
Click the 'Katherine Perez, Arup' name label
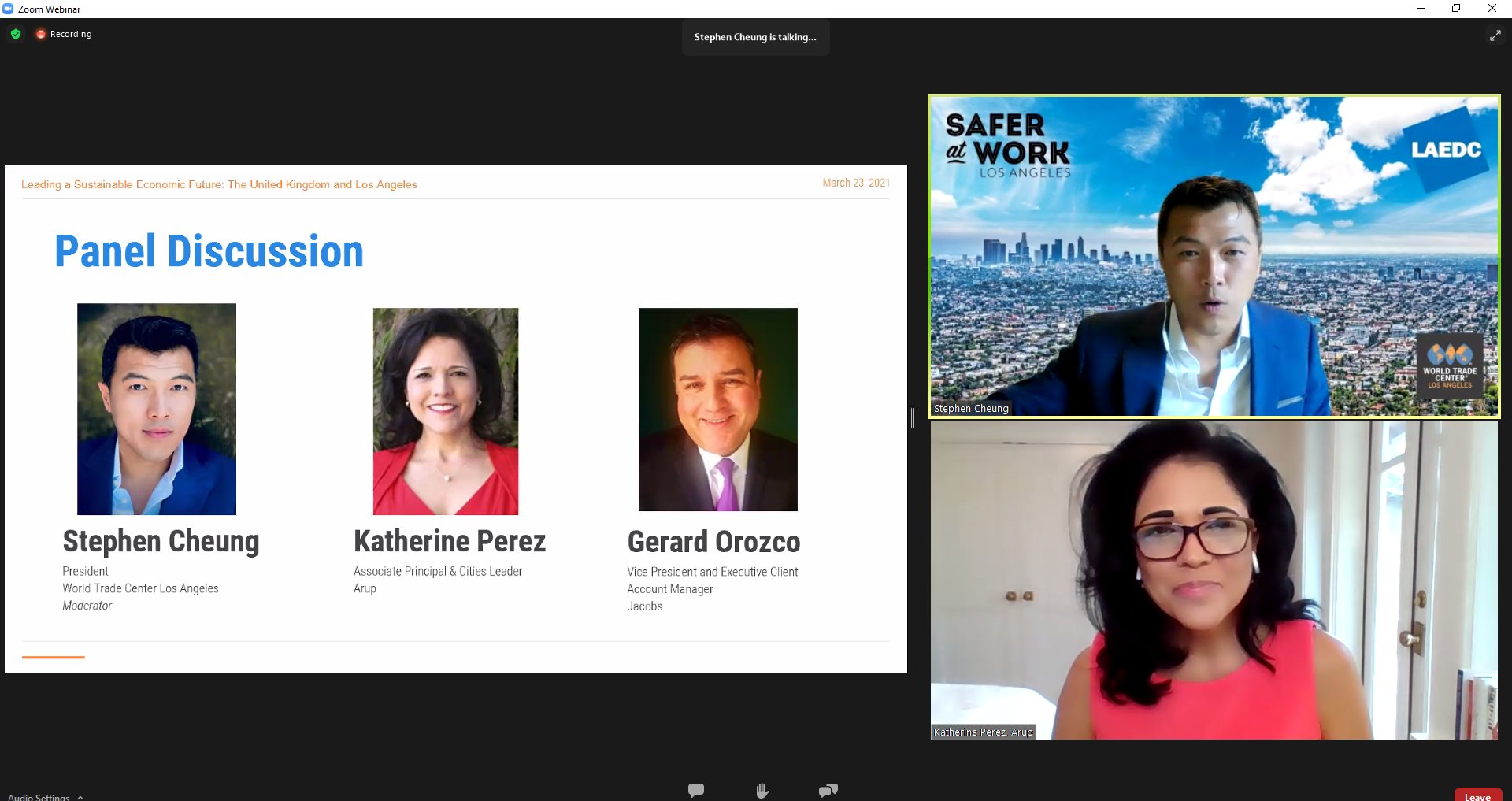click(x=983, y=732)
